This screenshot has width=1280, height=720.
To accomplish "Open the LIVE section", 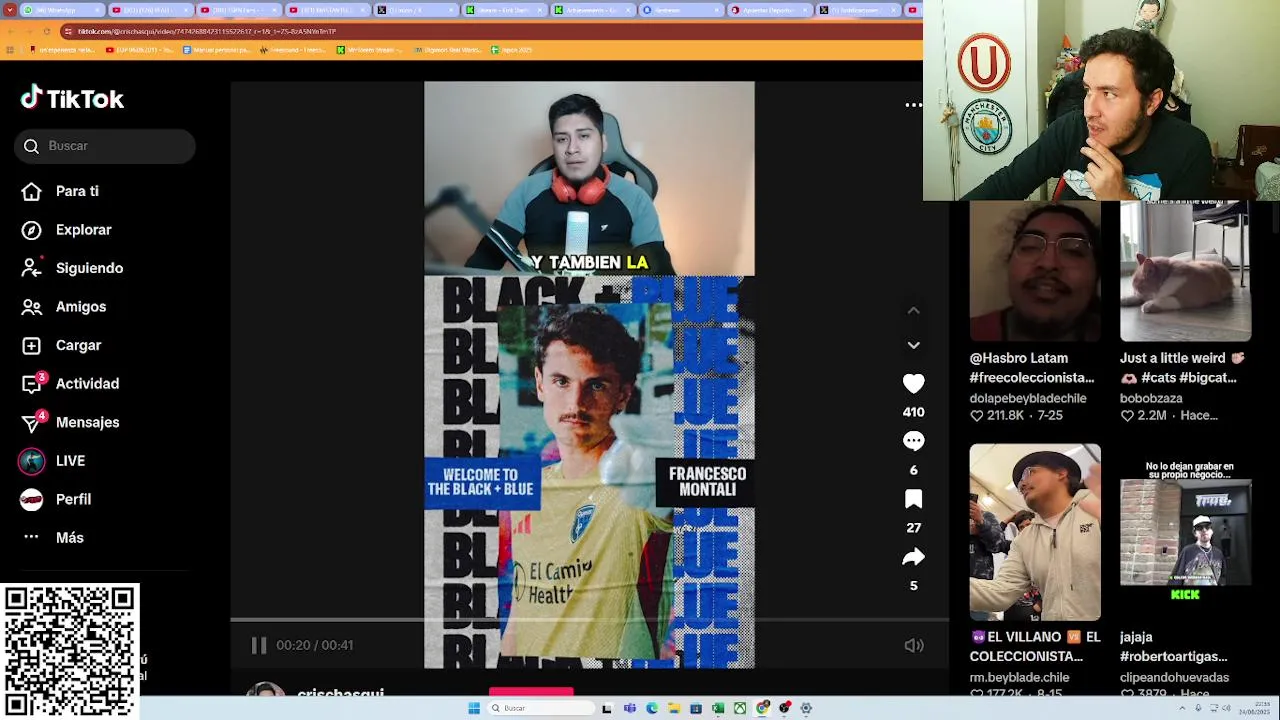I will pyautogui.click(x=70, y=461).
